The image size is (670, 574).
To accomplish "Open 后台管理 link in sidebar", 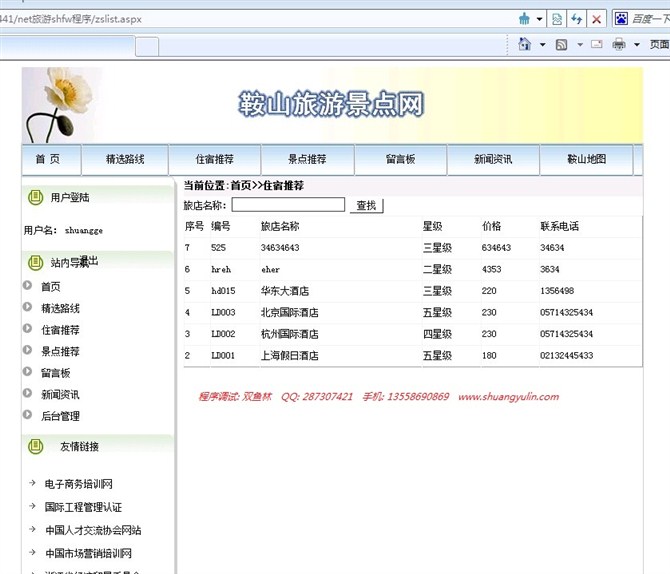I will [x=60, y=416].
